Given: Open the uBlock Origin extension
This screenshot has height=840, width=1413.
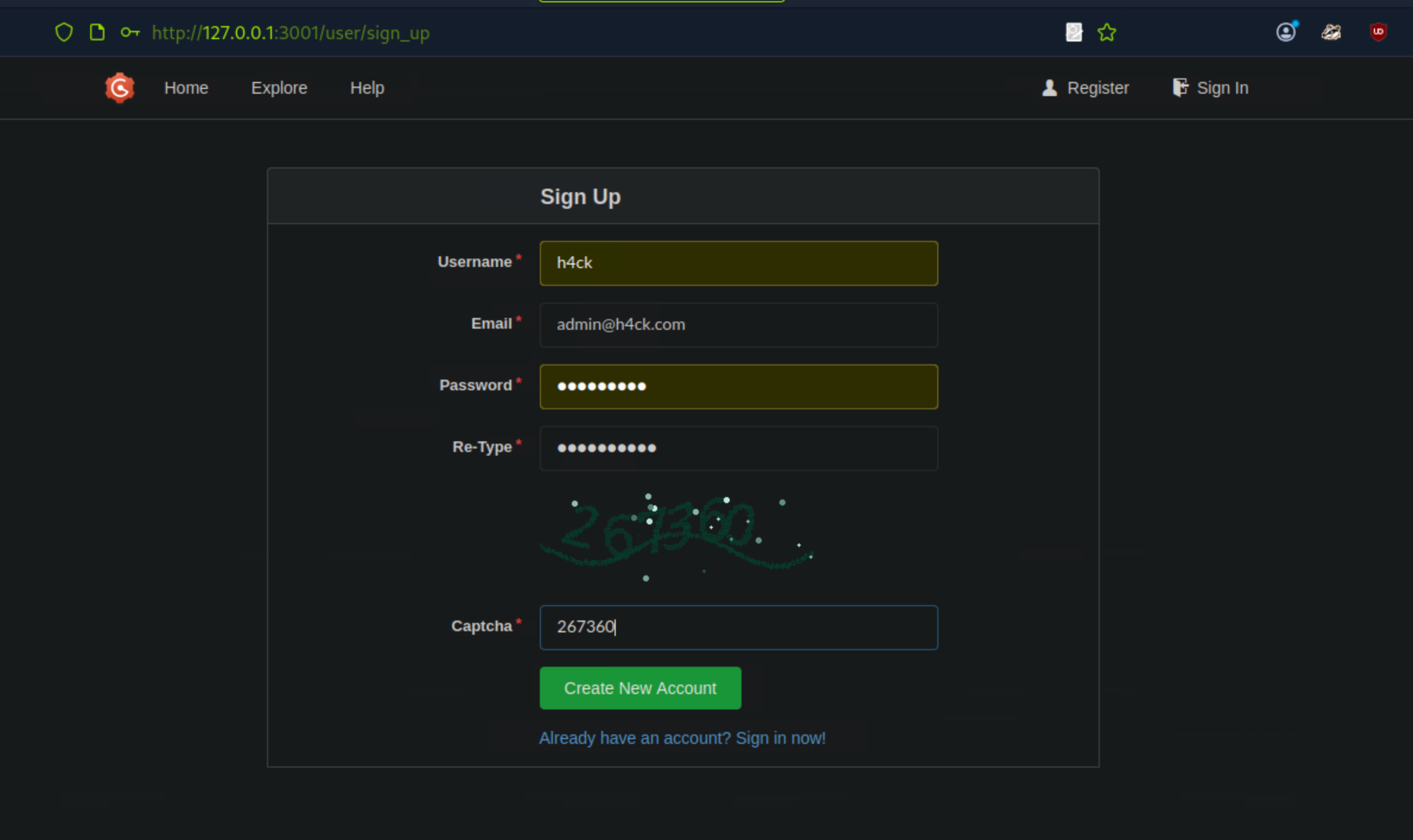Looking at the screenshot, I should [x=1379, y=32].
